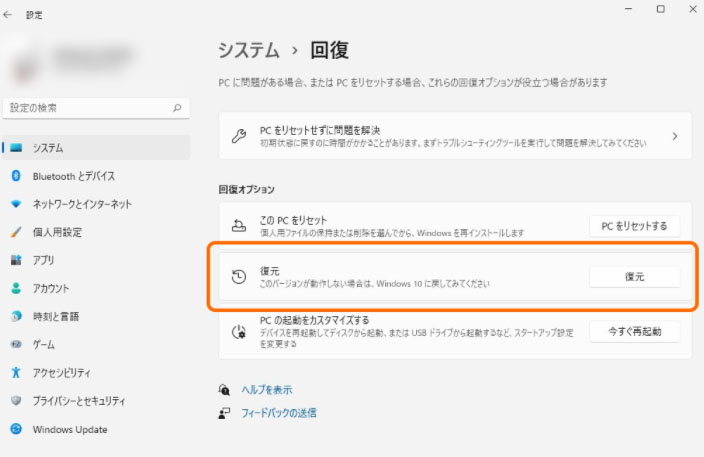Click the システム breadcrumb in the heading
The height and width of the screenshot is (457, 704).
pyautogui.click(x=249, y=50)
